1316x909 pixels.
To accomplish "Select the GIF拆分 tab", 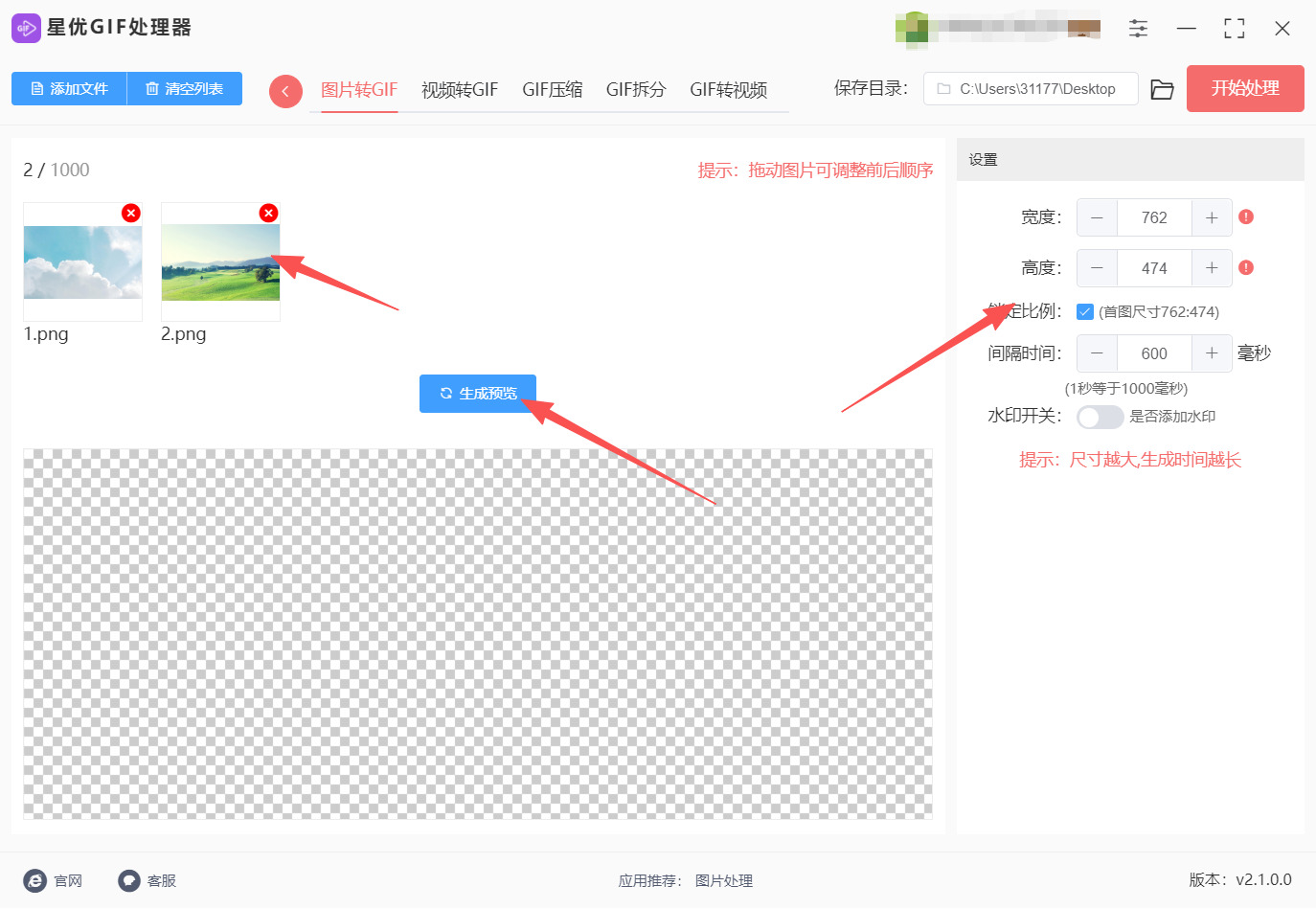I will [635, 89].
